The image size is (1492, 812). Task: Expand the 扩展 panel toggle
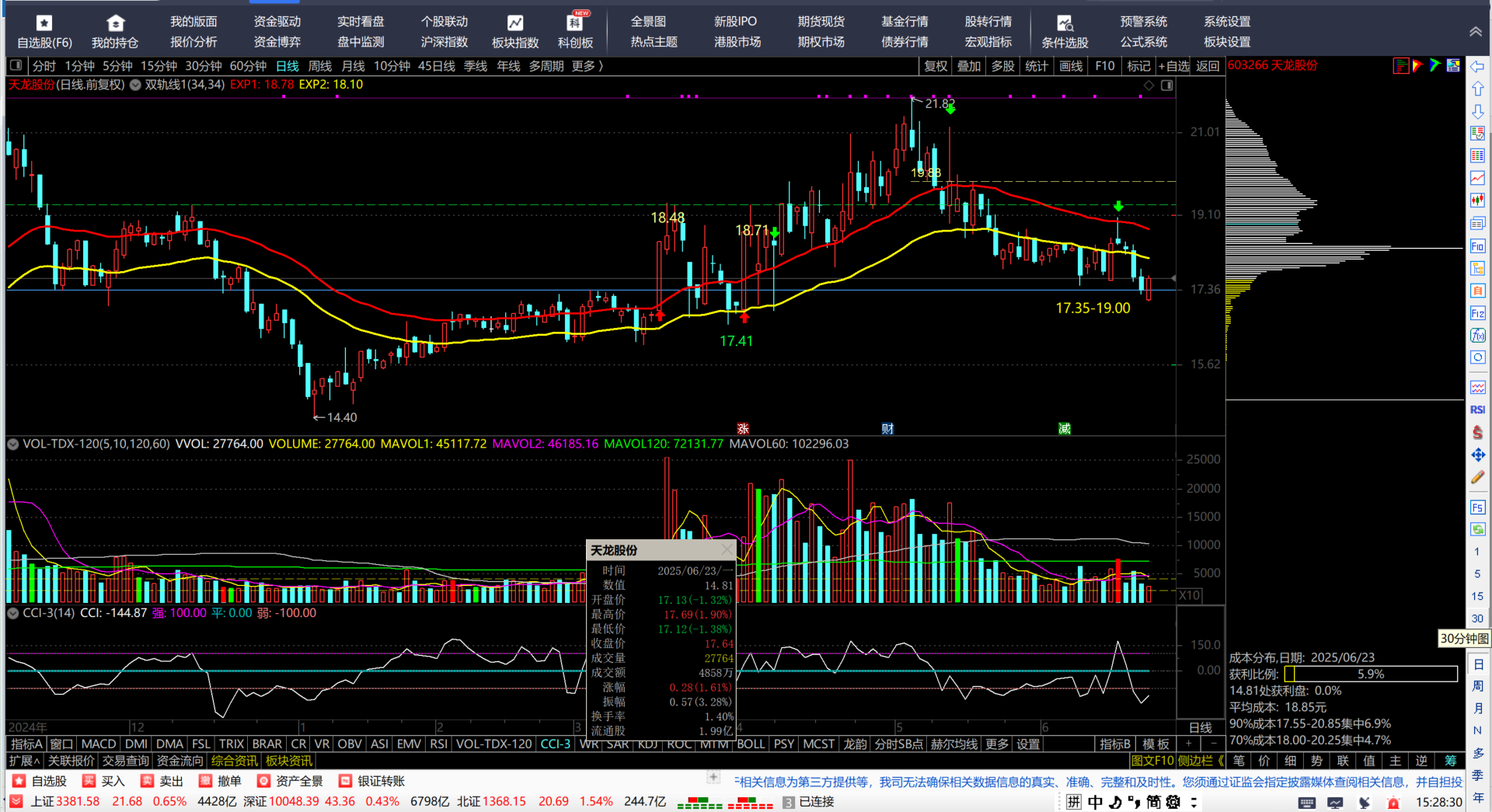click(24, 761)
